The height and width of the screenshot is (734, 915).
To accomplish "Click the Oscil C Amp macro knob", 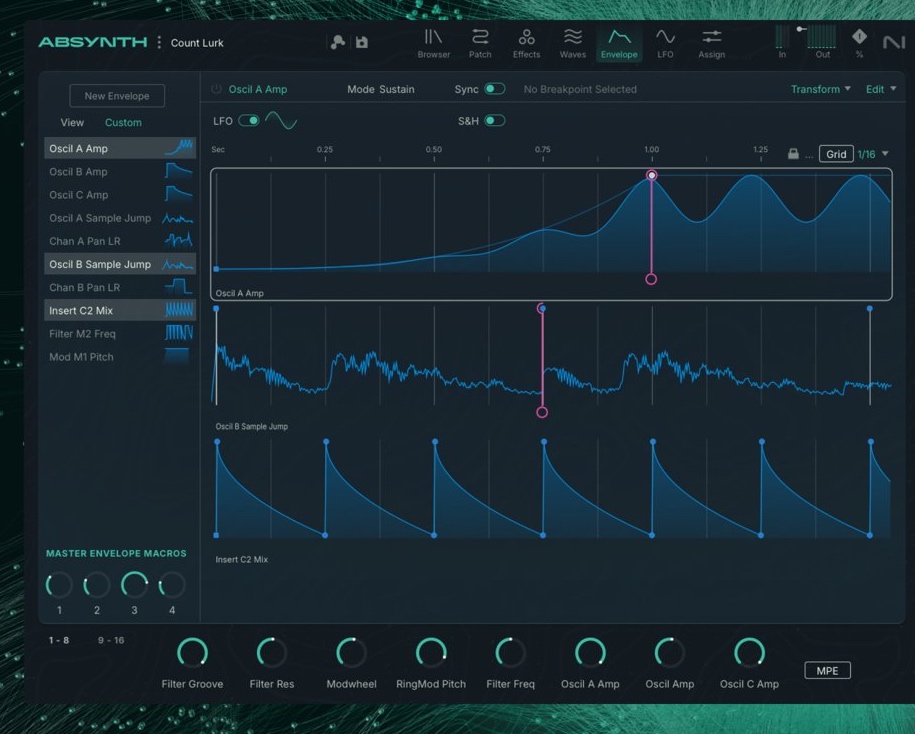I will coord(749,652).
